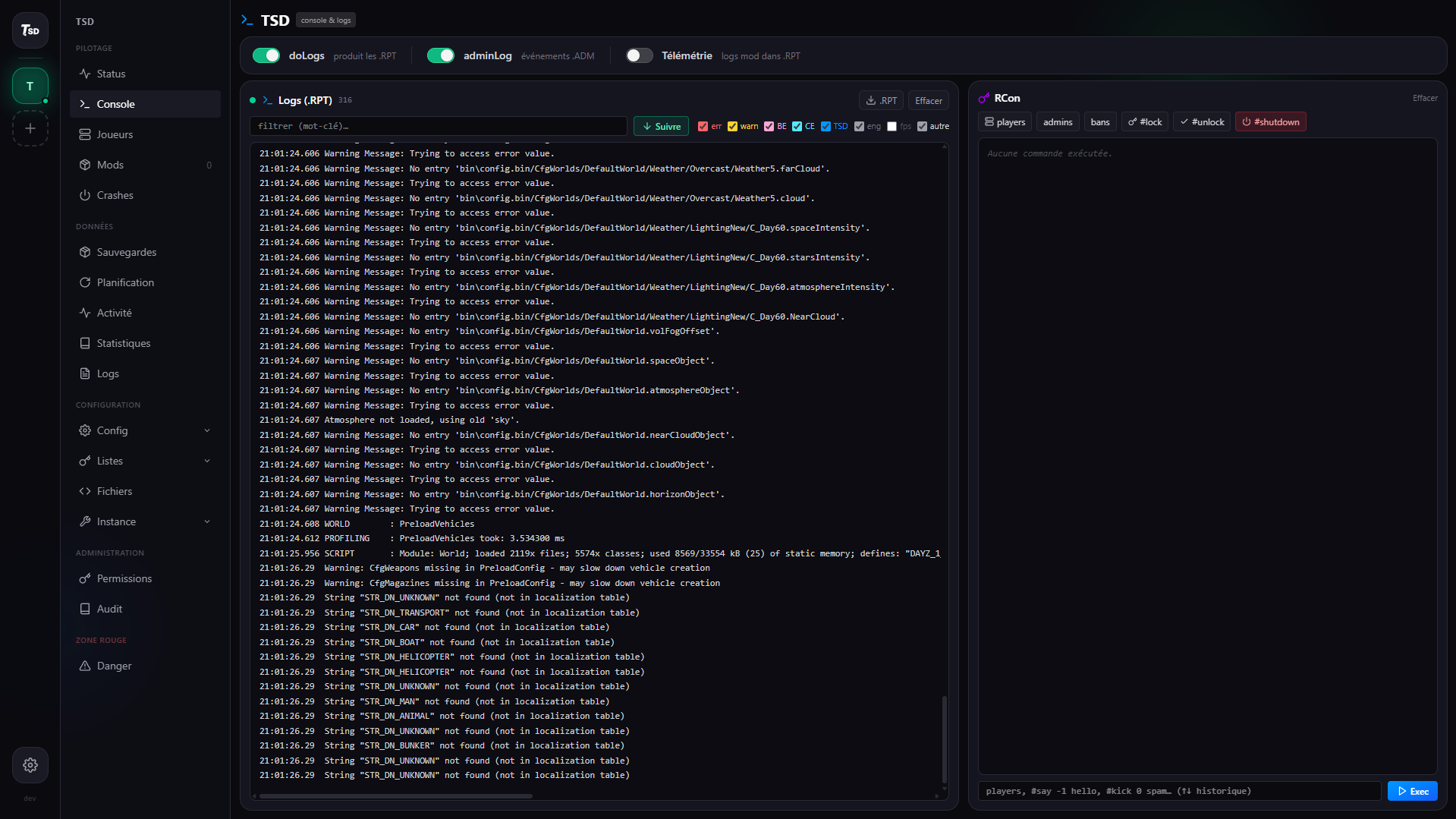Screen dimensions: 1456x819
Task: Clear RCon output with Effacer link
Action: click(x=1425, y=98)
